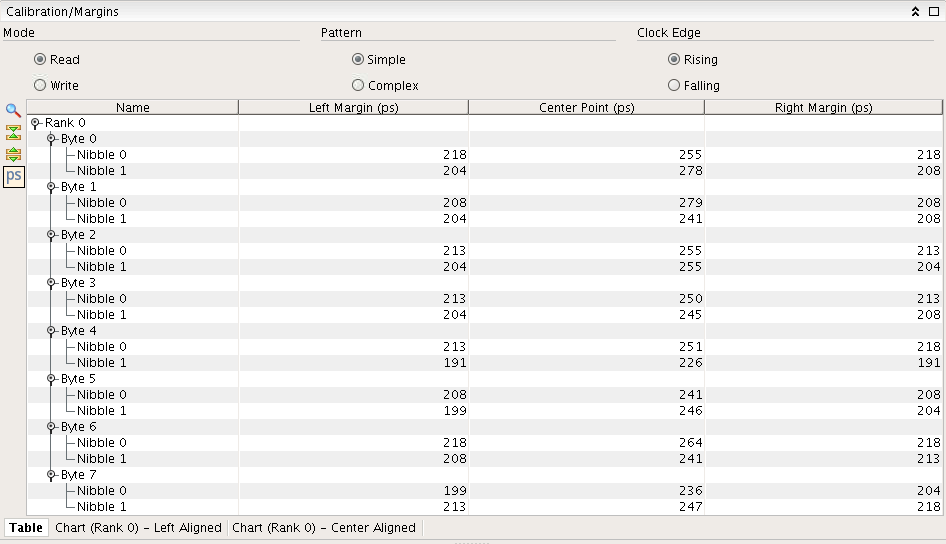Select the Write mode radio button
Viewport: 946px width, 544px height.
pos(40,86)
